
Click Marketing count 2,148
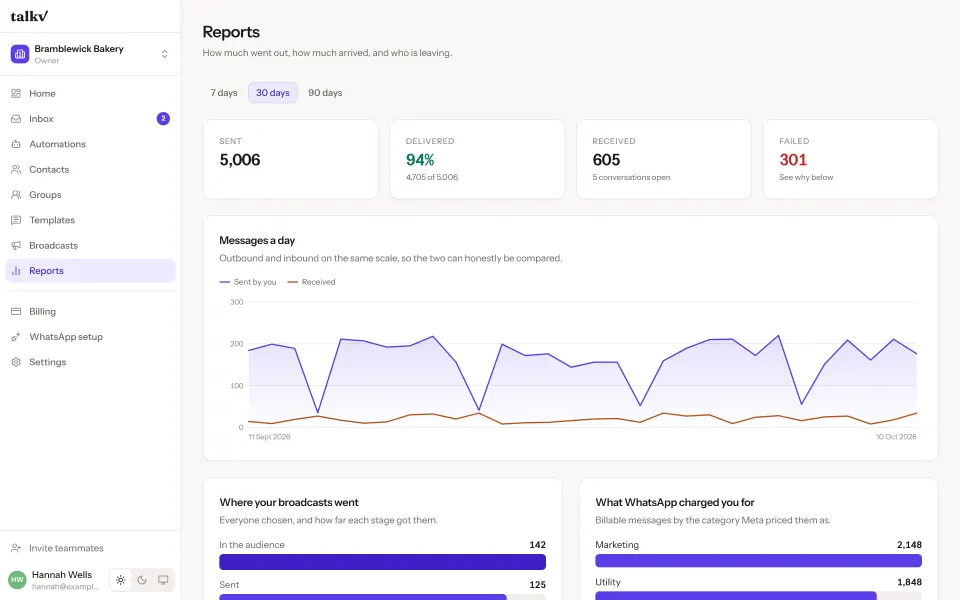coord(909,545)
